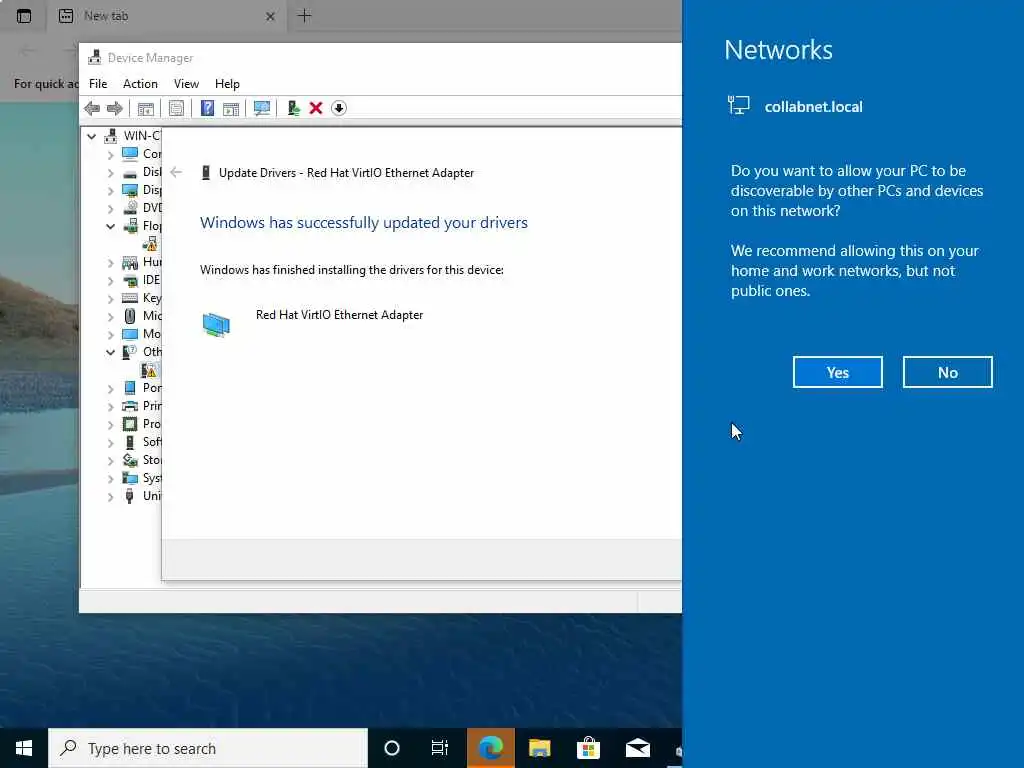Image resolution: width=1024 pixels, height=768 pixels.
Task: Click Scan for hardware changes monitor icon
Action: point(262,108)
